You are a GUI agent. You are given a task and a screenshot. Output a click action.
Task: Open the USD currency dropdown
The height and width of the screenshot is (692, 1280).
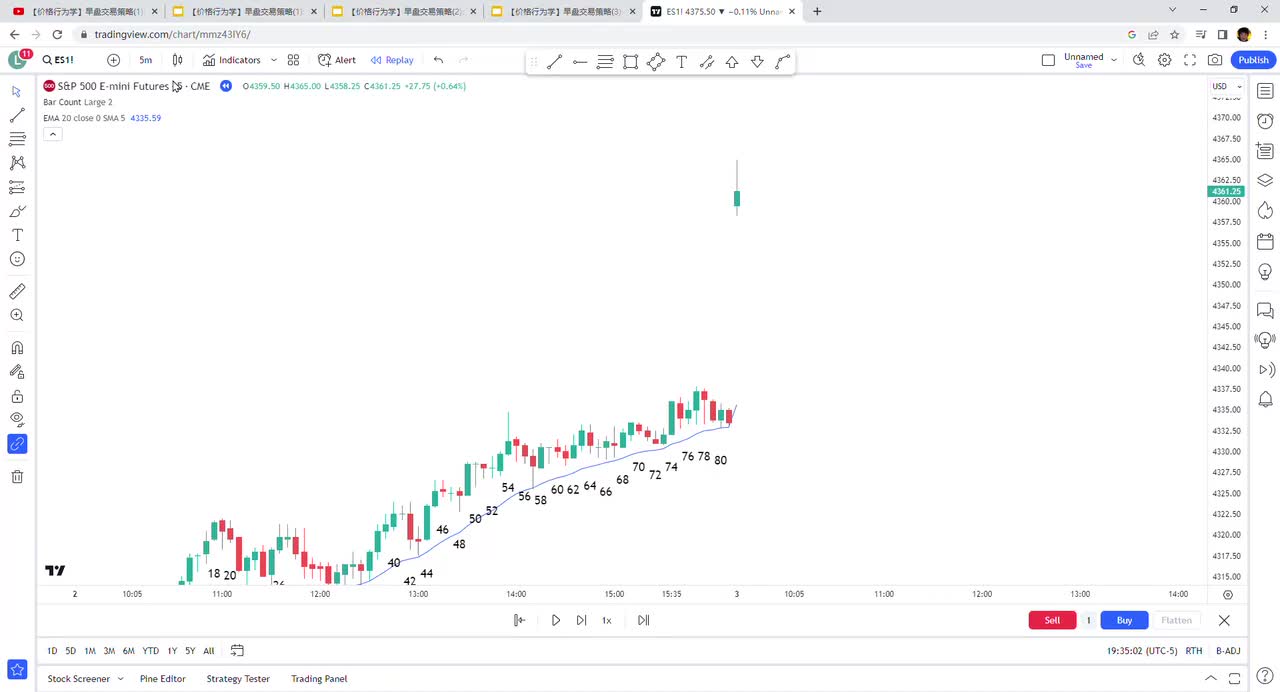pyautogui.click(x=1227, y=86)
